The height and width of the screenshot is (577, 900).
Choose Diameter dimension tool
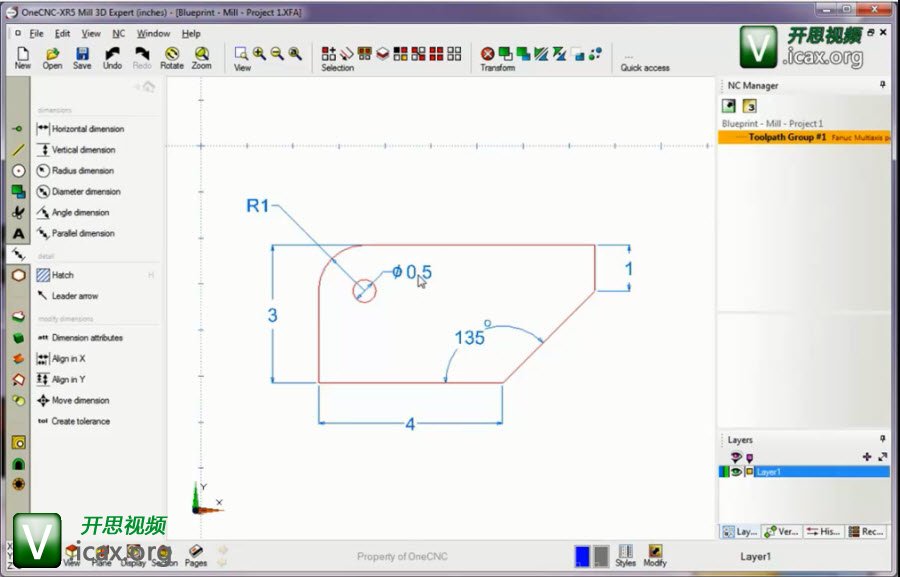(x=79, y=191)
